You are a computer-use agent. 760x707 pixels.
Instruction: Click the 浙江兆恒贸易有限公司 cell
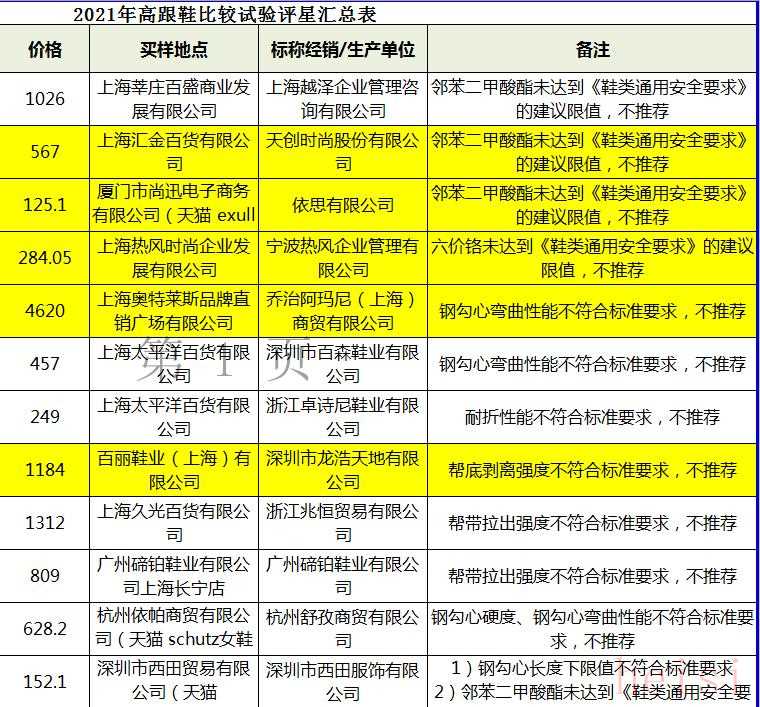tap(342, 523)
